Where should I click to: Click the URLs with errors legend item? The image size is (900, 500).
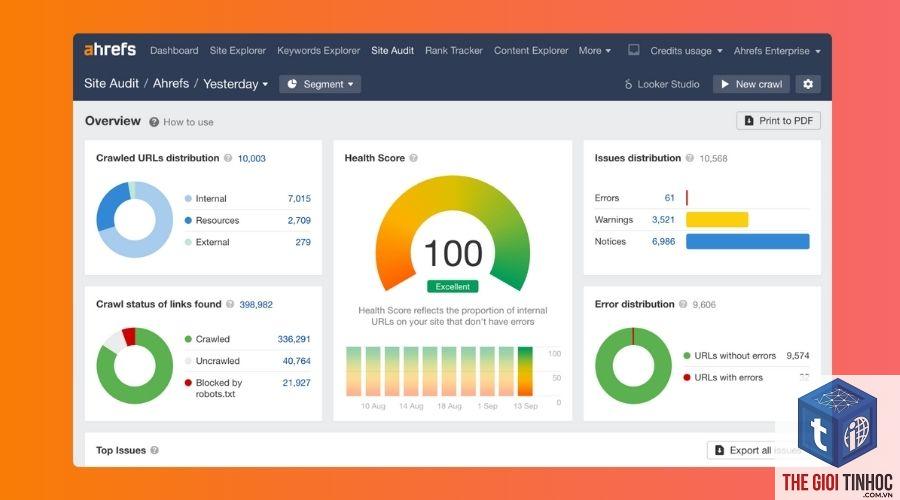point(723,378)
